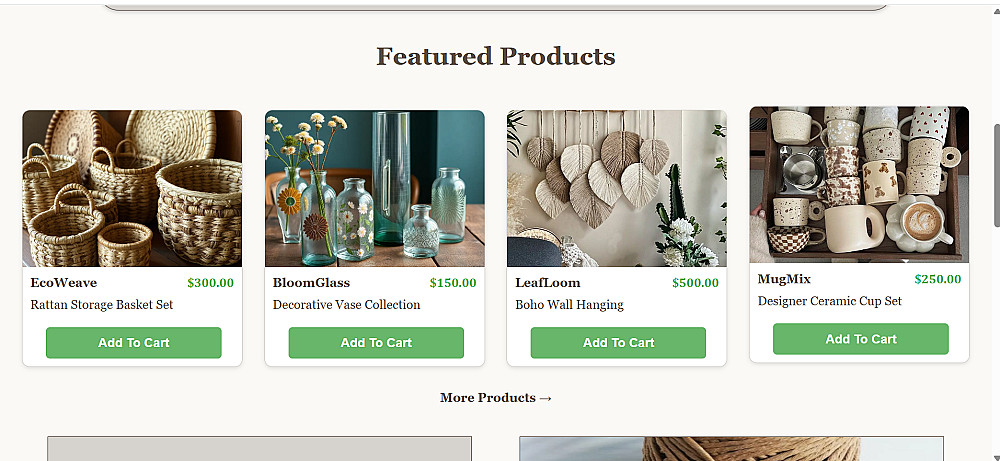Open Designer Ceramic Cup Set title
The image size is (1000, 461).
pyautogui.click(x=830, y=301)
